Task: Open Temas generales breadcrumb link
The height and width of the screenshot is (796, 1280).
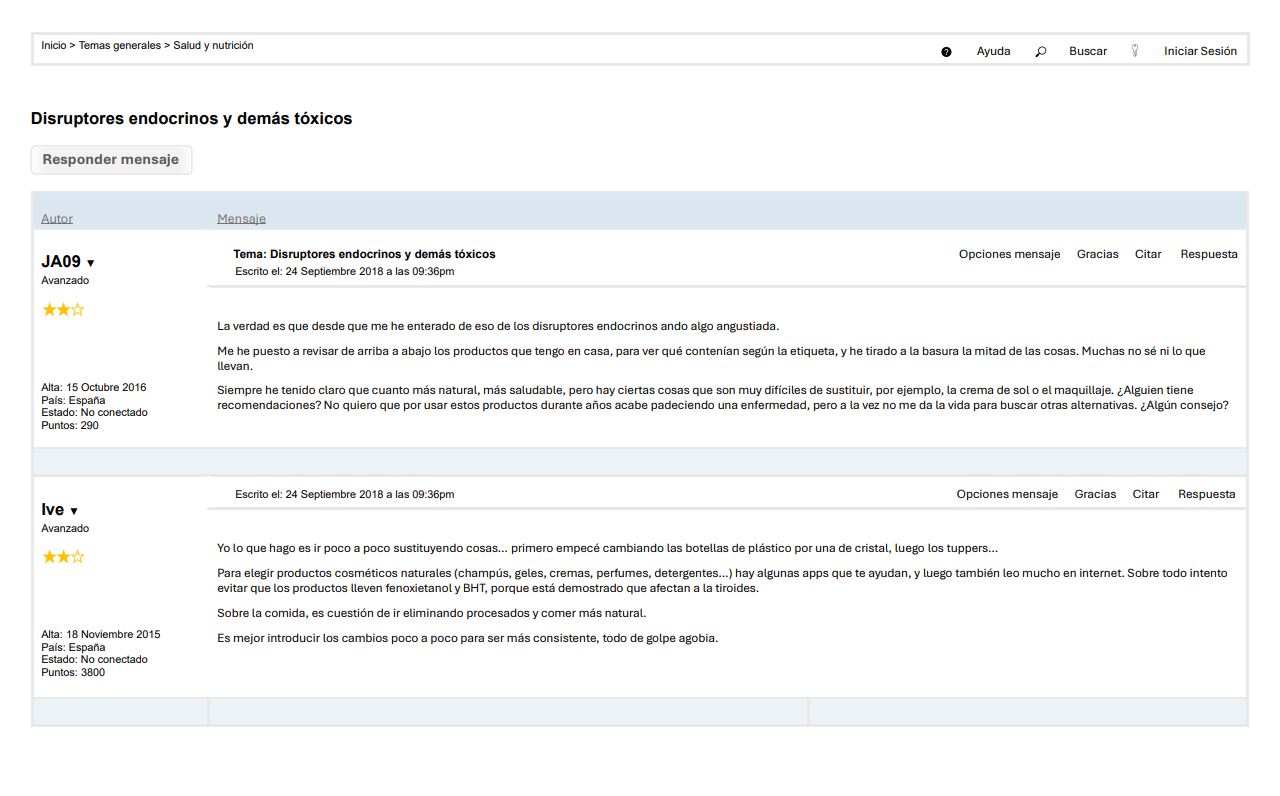Action: pyautogui.click(x=119, y=46)
